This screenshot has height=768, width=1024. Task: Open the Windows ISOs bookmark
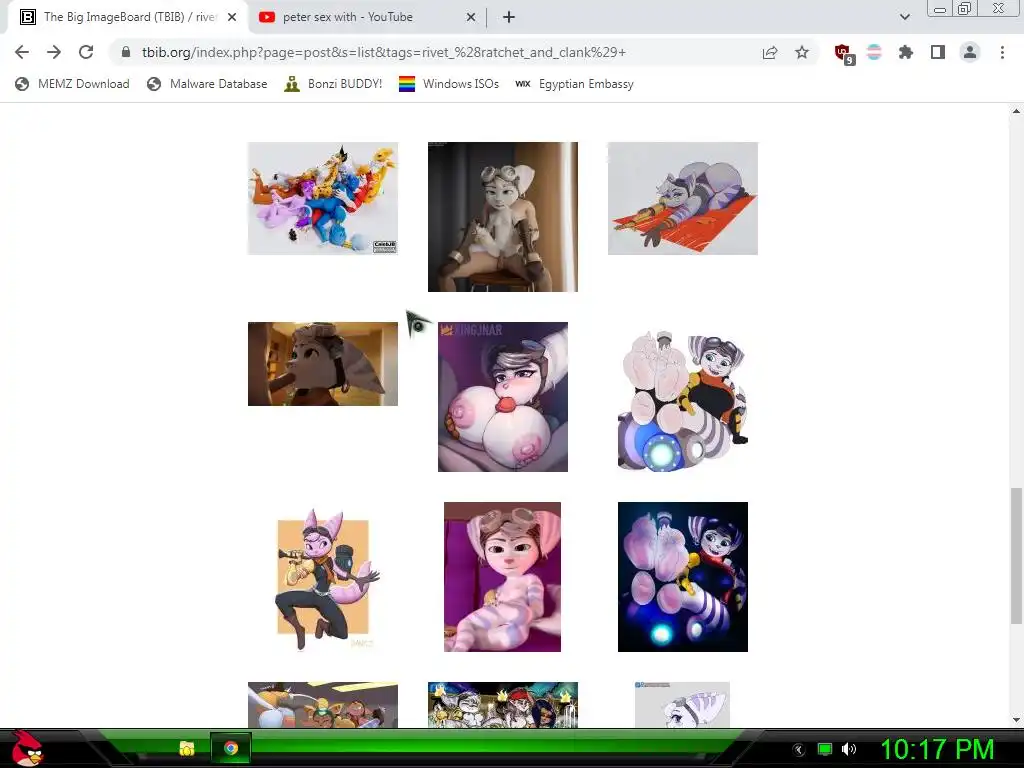(x=449, y=84)
